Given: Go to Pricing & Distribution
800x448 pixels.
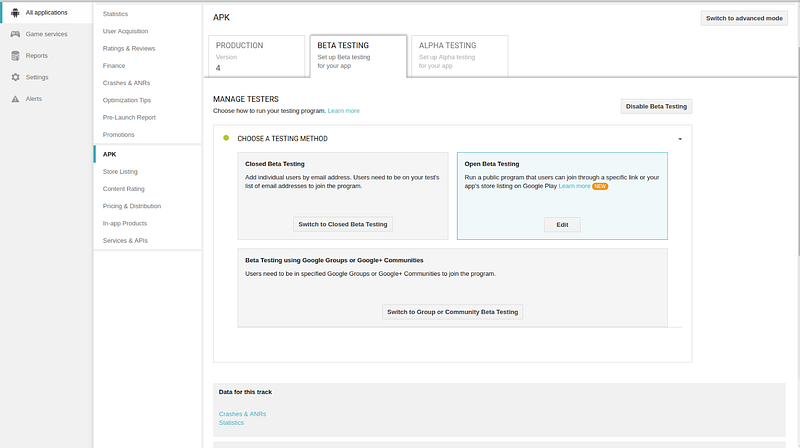Looking at the screenshot, I should [x=132, y=207].
